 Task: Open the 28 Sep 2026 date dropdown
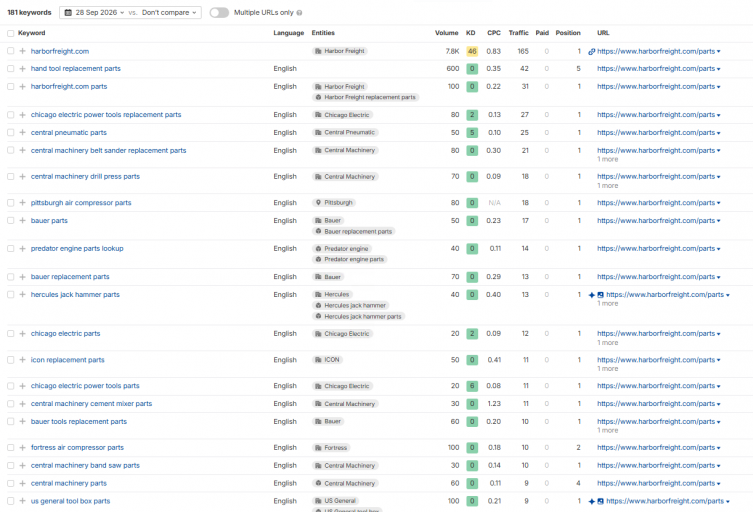[x=95, y=12]
